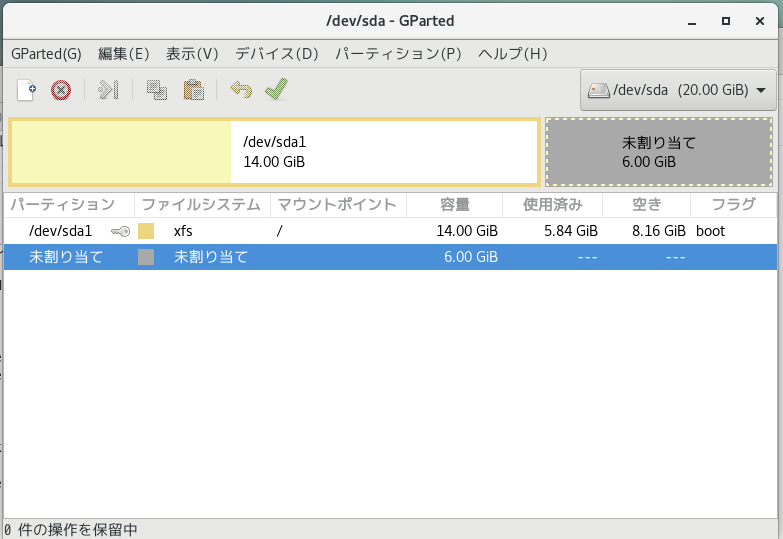The width and height of the screenshot is (783, 539).
Task: Minimize the GParted window
Action: [x=692, y=21]
